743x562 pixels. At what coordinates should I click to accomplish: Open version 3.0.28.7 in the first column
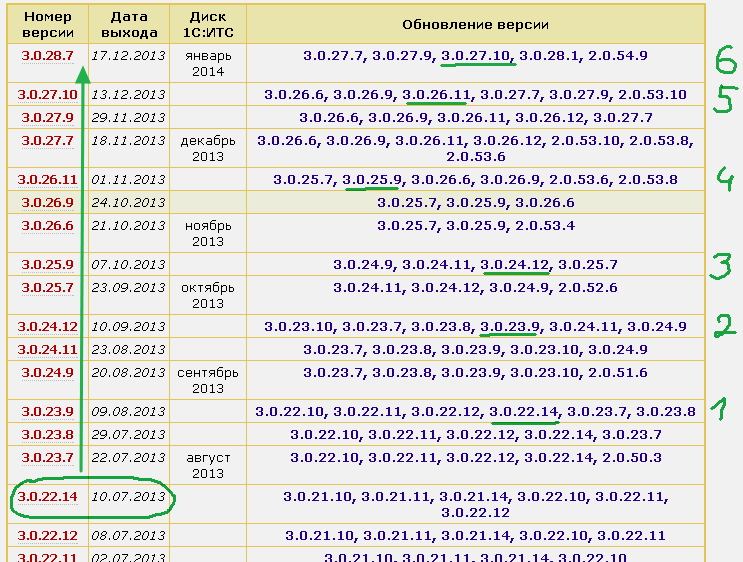47,56
